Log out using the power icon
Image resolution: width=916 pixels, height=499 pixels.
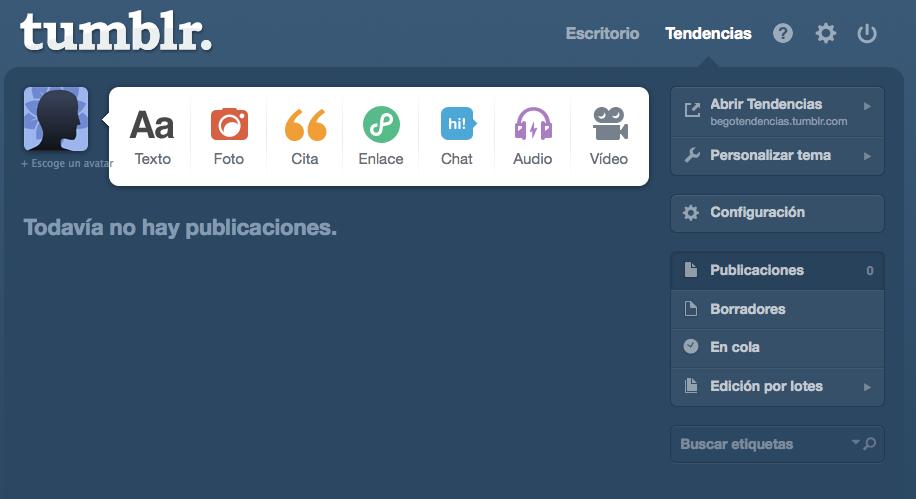tap(867, 33)
